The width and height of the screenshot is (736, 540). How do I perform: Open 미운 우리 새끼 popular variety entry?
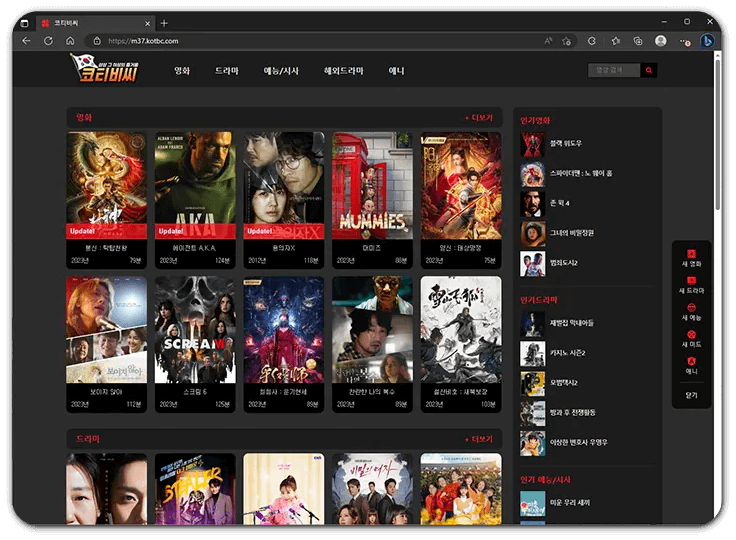pos(555,503)
